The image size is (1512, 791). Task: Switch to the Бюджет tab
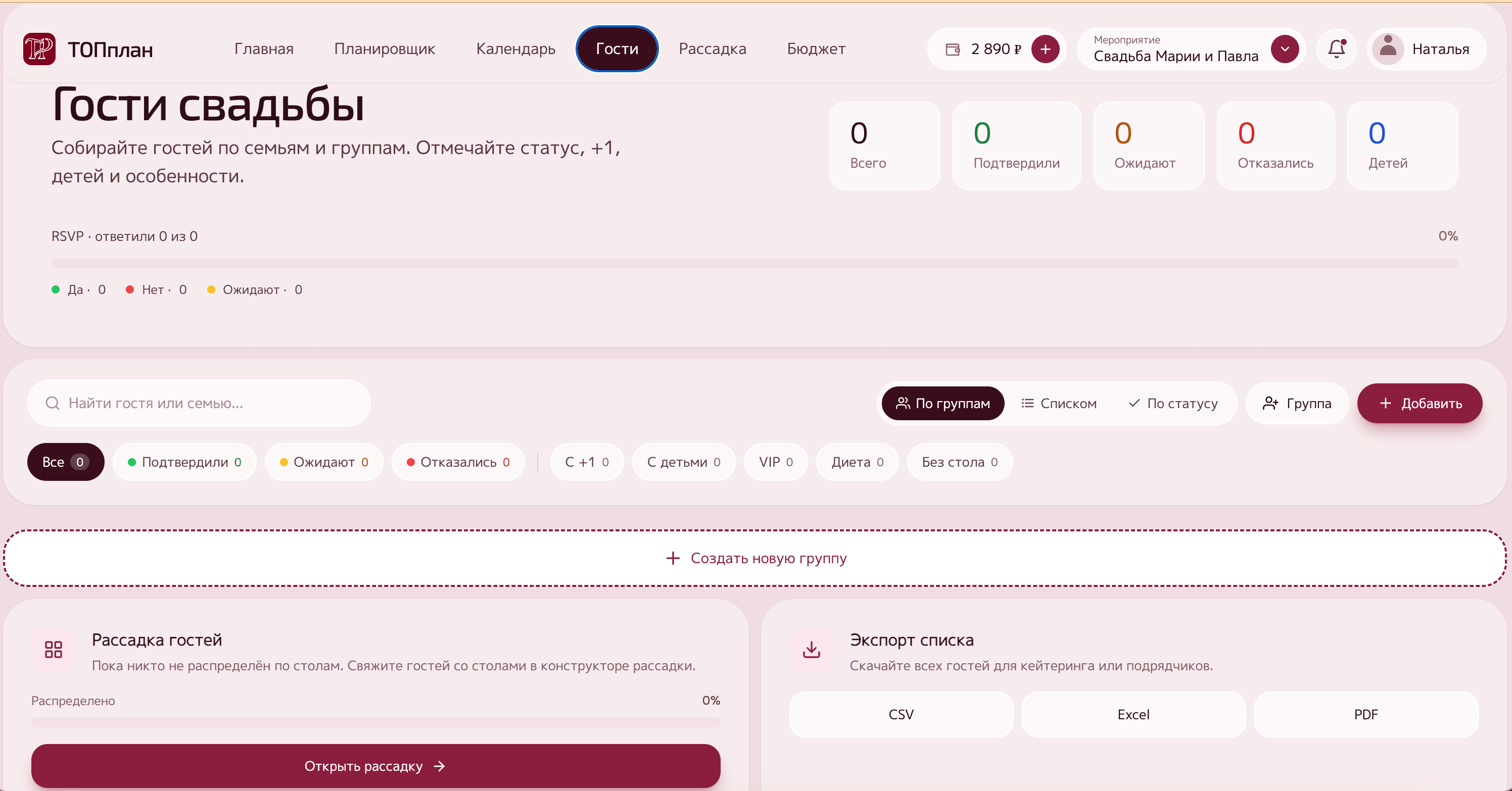click(816, 48)
